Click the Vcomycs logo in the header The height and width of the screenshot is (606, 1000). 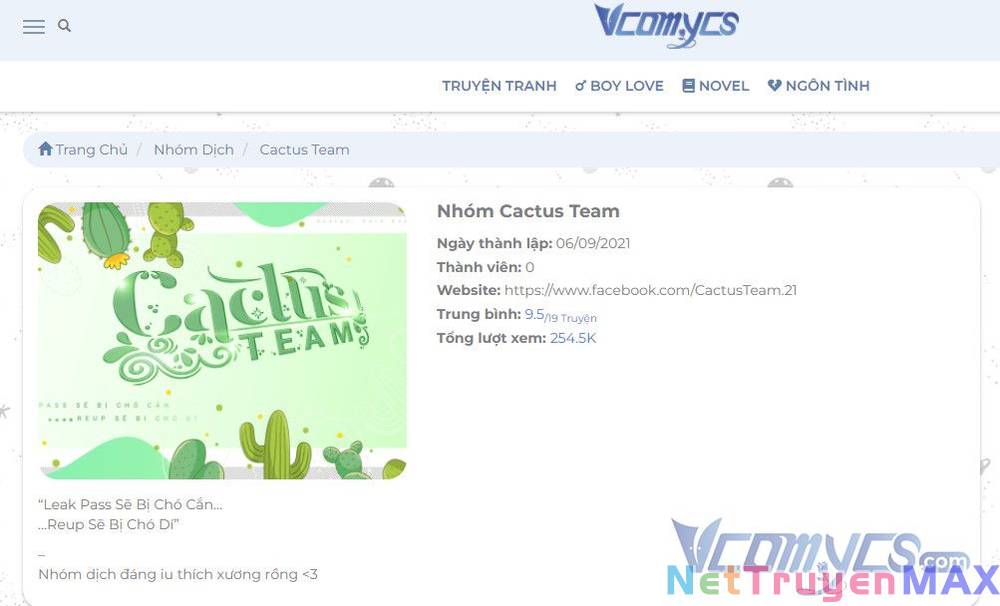(665, 25)
